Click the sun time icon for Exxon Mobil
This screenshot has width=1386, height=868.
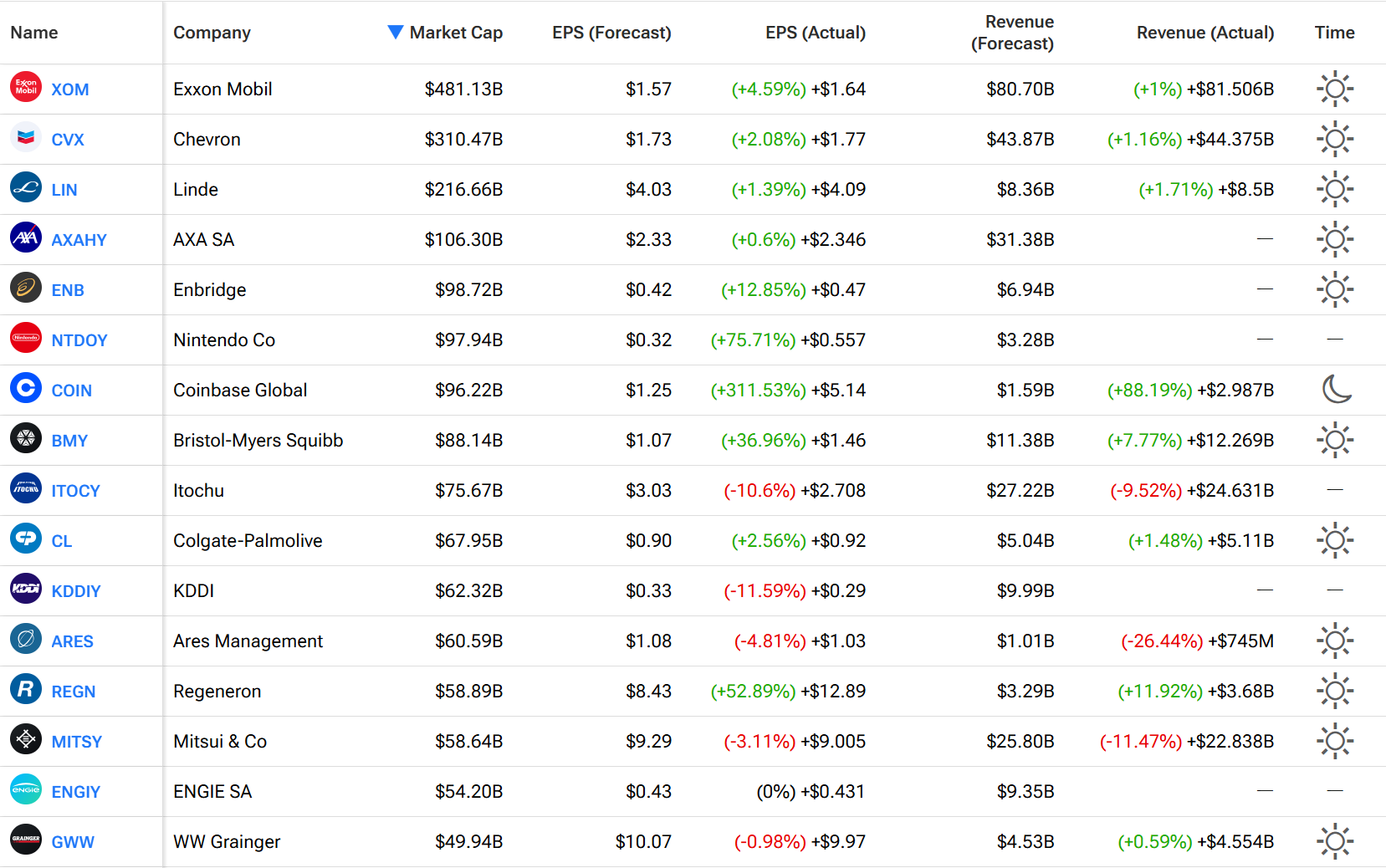[1335, 89]
